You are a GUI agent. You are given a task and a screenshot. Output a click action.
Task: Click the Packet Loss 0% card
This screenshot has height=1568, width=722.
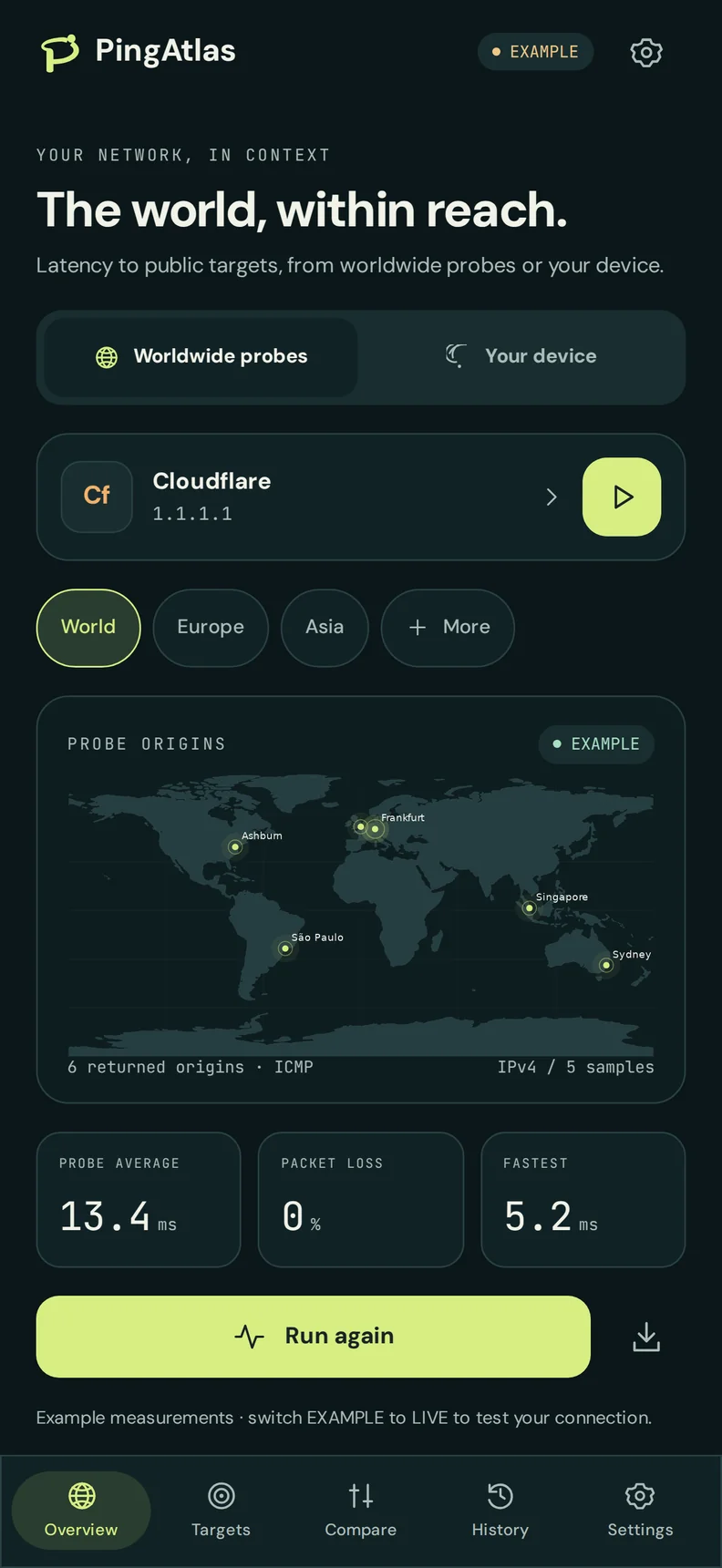361,1200
